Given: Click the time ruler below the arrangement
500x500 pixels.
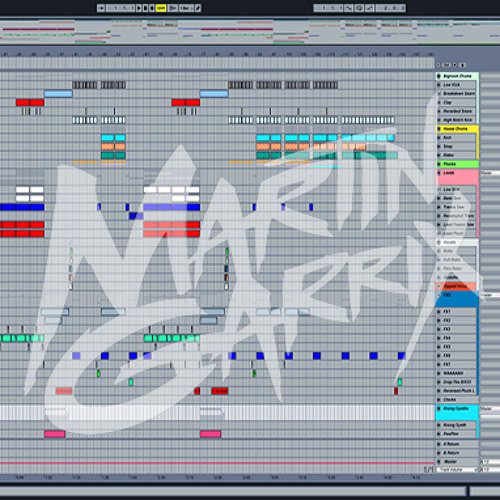Looking at the screenshot, I should 217,478.
